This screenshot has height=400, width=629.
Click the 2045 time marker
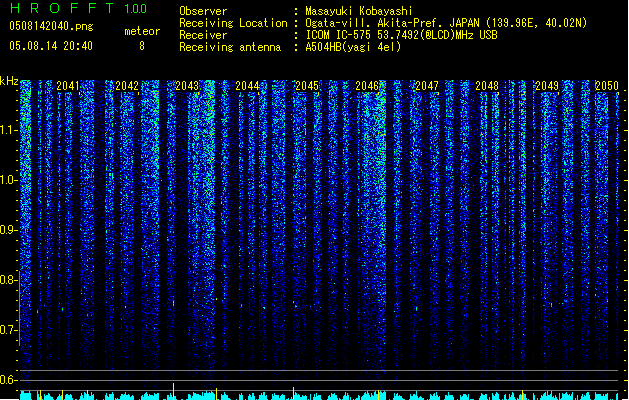(x=307, y=86)
